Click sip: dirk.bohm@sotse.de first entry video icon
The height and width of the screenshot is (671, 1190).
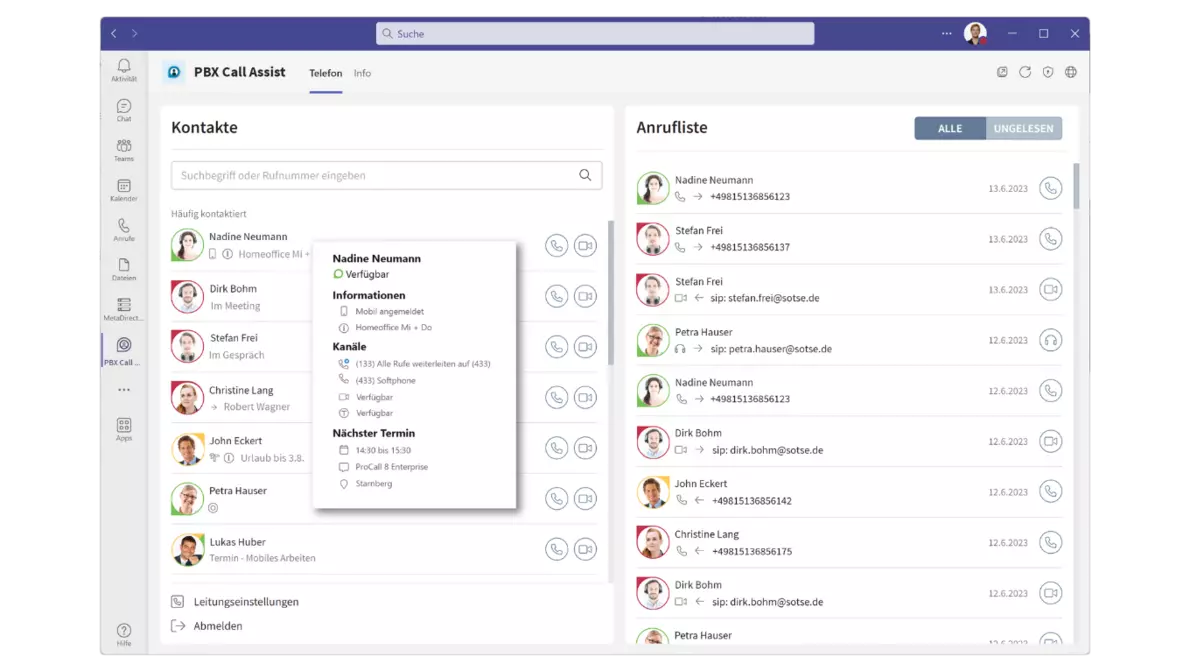pyautogui.click(x=1050, y=441)
